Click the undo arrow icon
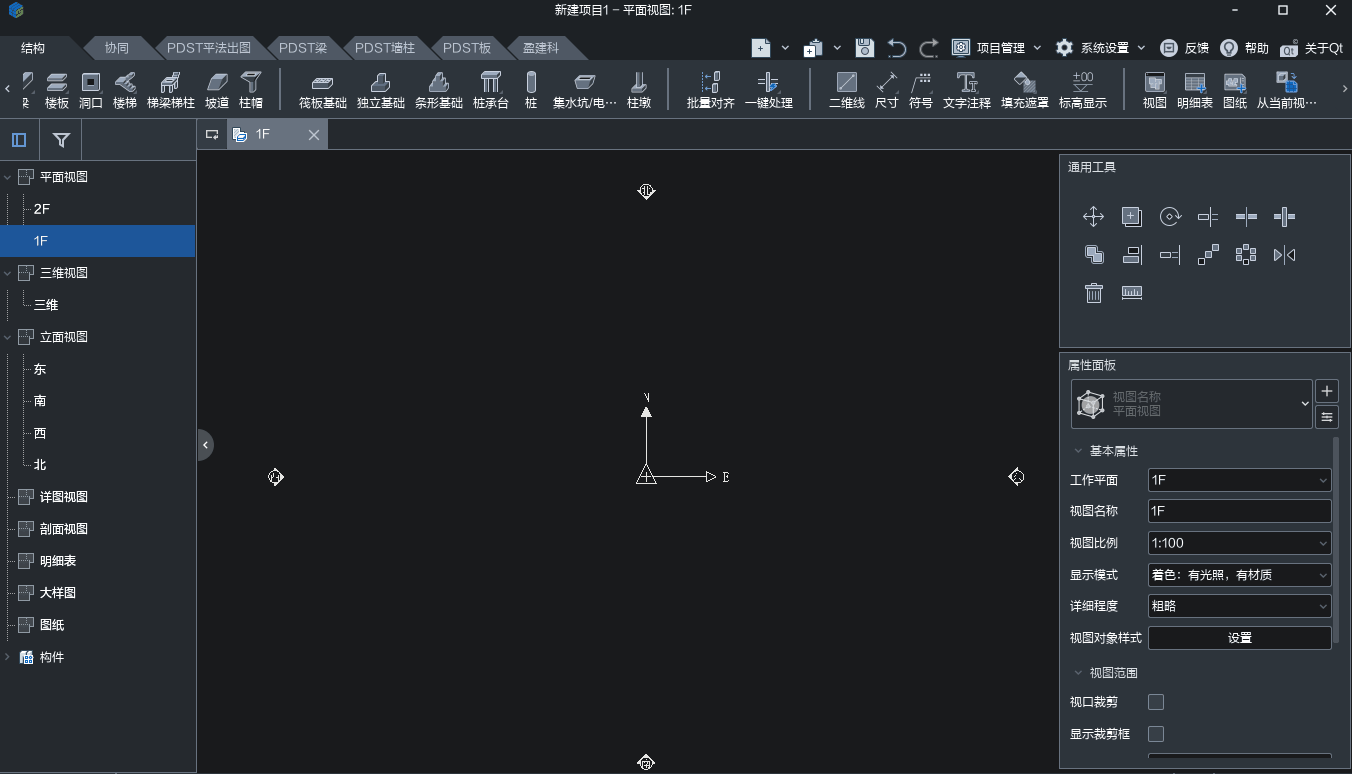Viewport: 1352px width, 774px height. pyautogui.click(x=896, y=48)
